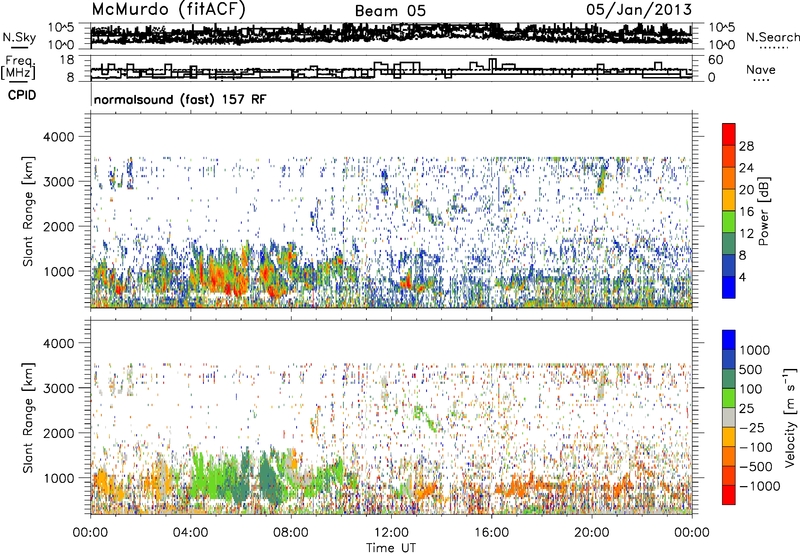Screen dimensions: 800x554
Task: Click the 20 label on Power colorbar
Action: (746, 190)
